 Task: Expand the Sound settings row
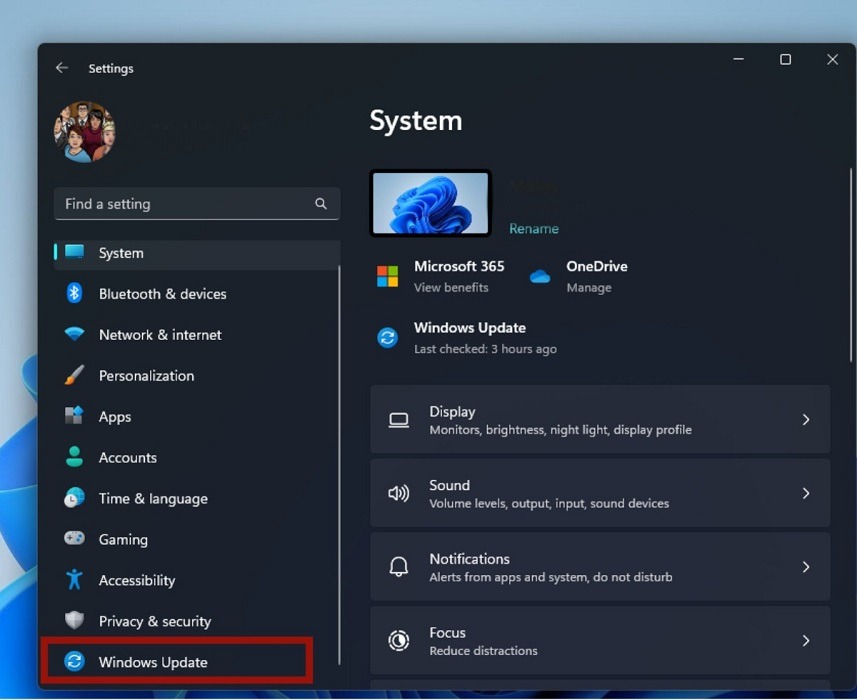pos(600,493)
